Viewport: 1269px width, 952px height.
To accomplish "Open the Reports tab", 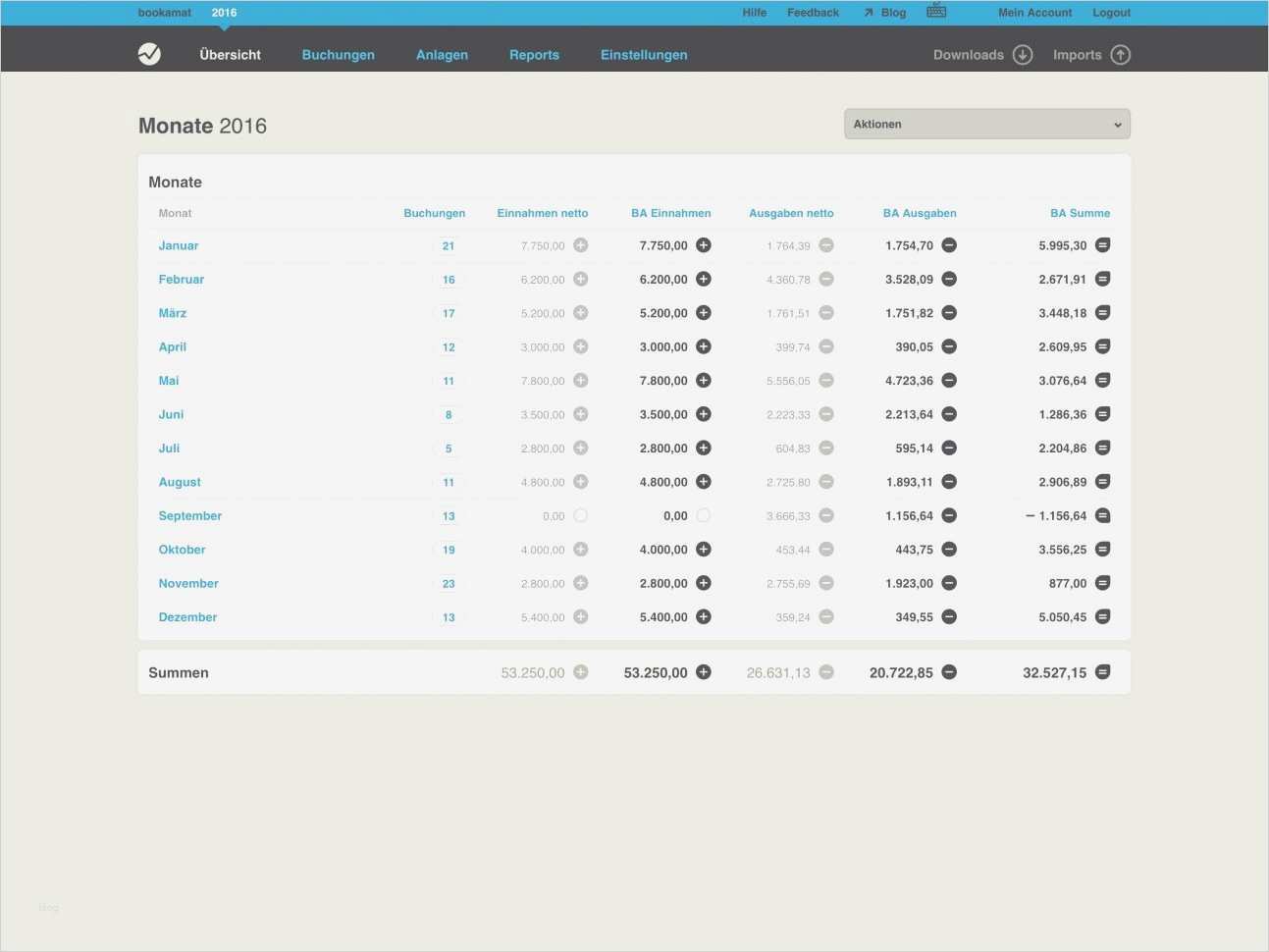I will 534,55.
